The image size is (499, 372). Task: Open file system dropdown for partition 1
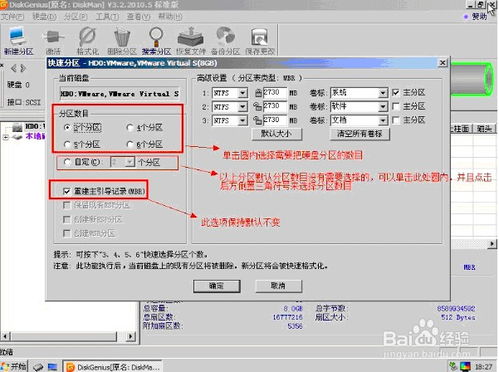(x=243, y=93)
